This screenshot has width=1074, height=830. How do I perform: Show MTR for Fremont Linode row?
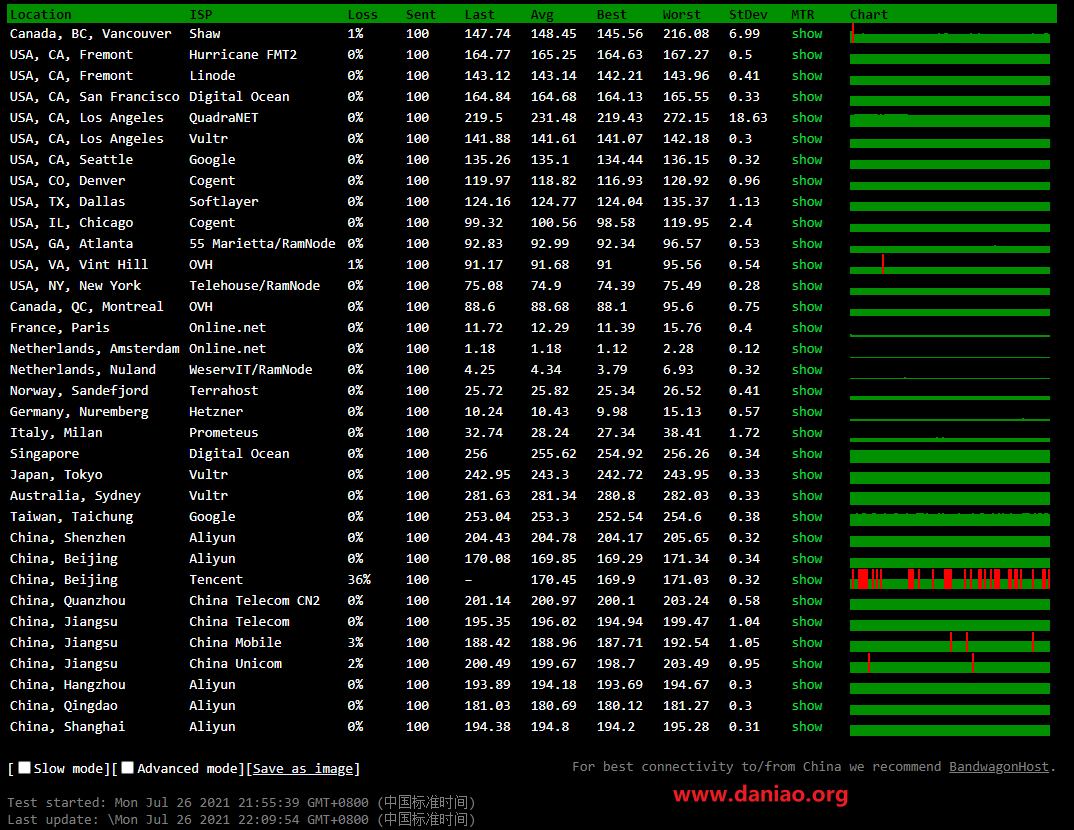(x=807, y=75)
